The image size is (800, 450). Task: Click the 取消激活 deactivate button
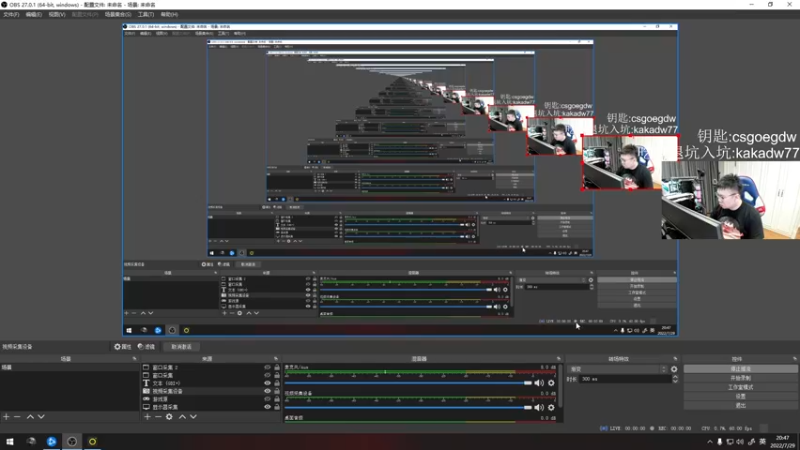coord(181,346)
